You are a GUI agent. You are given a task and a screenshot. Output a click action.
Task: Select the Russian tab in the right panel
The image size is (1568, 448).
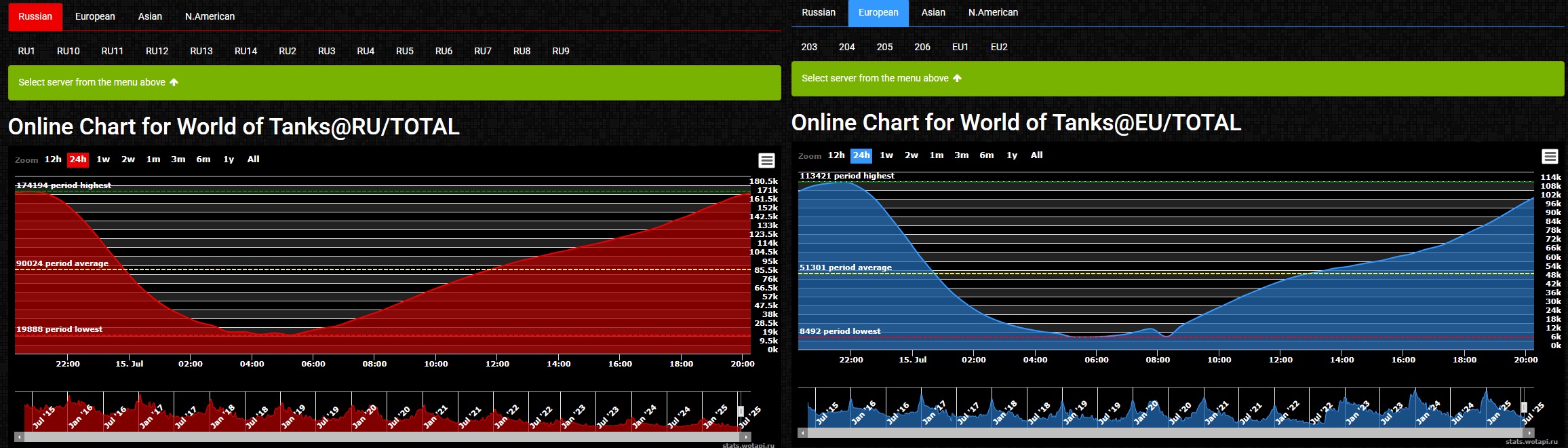coord(819,12)
